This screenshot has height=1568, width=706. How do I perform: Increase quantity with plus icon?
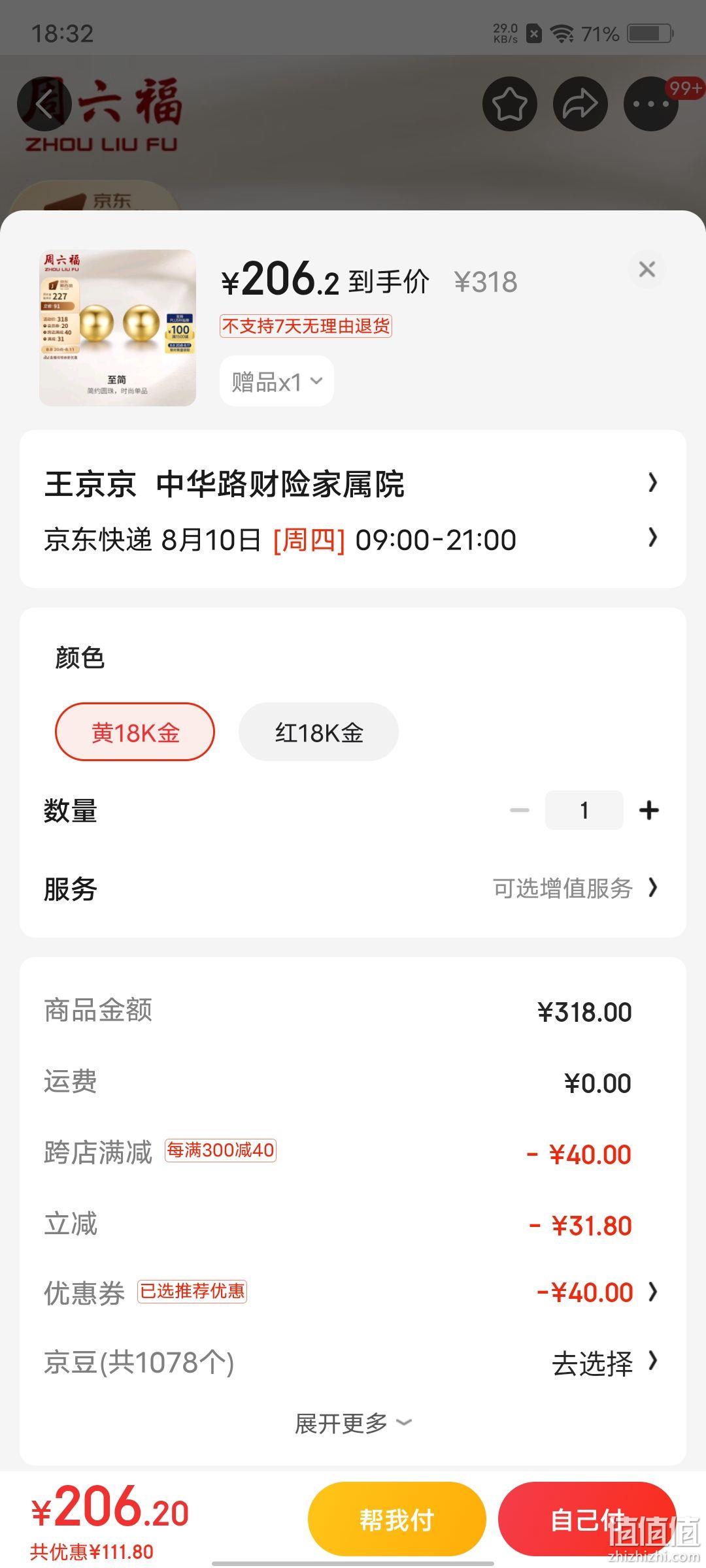point(649,810)
